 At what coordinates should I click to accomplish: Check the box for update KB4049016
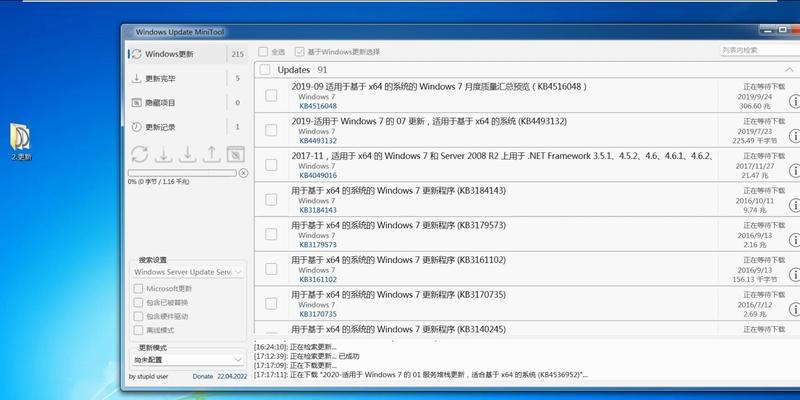pyautogui.click(x=271, y=165)
